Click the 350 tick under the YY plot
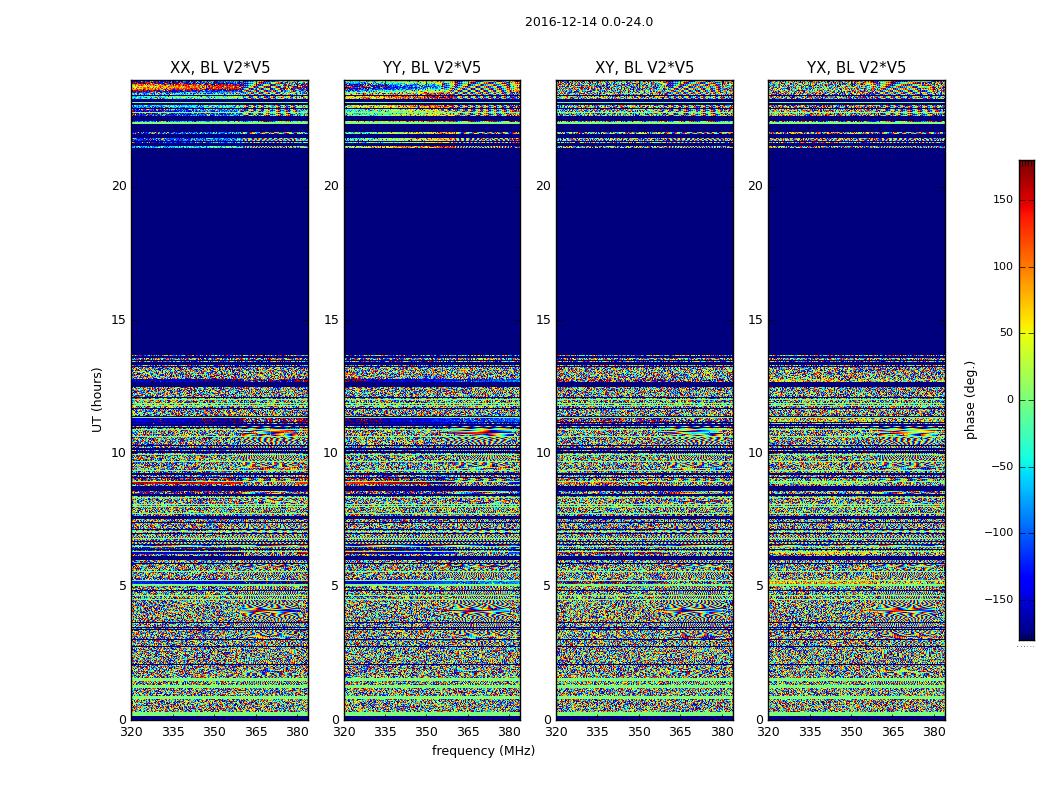 (427, 732)
